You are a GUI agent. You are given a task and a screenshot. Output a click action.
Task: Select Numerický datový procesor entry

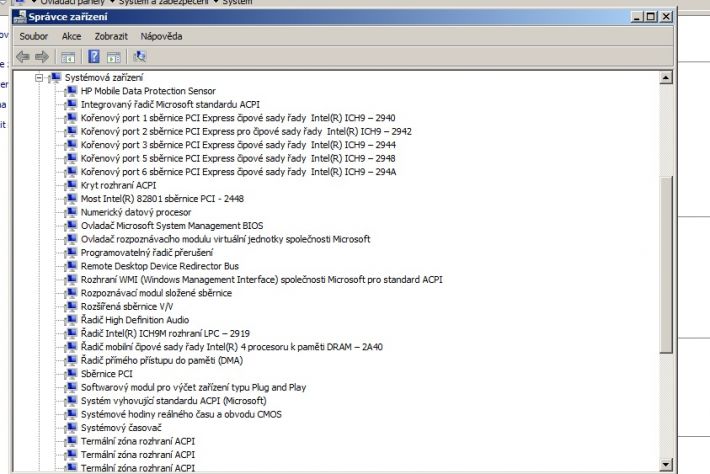[x=136, y=212]
